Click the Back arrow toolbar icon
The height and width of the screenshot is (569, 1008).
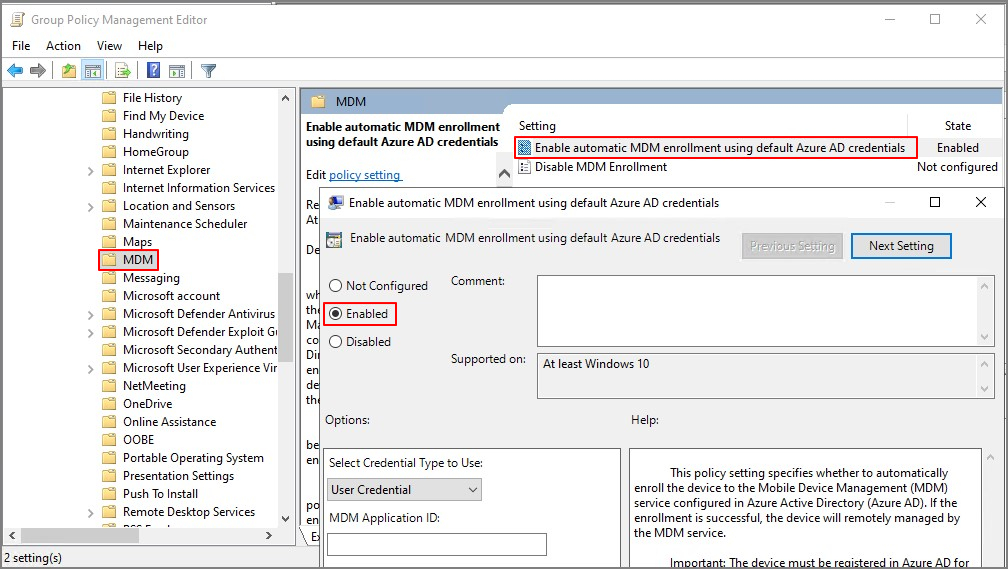15,71
